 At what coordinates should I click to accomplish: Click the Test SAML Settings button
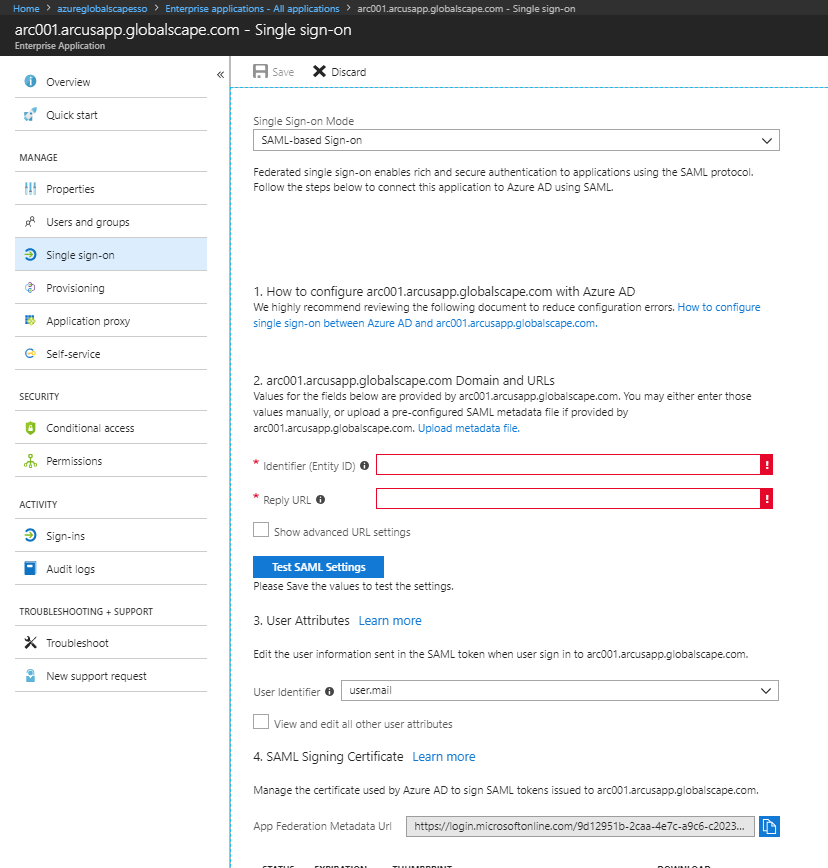318,567
